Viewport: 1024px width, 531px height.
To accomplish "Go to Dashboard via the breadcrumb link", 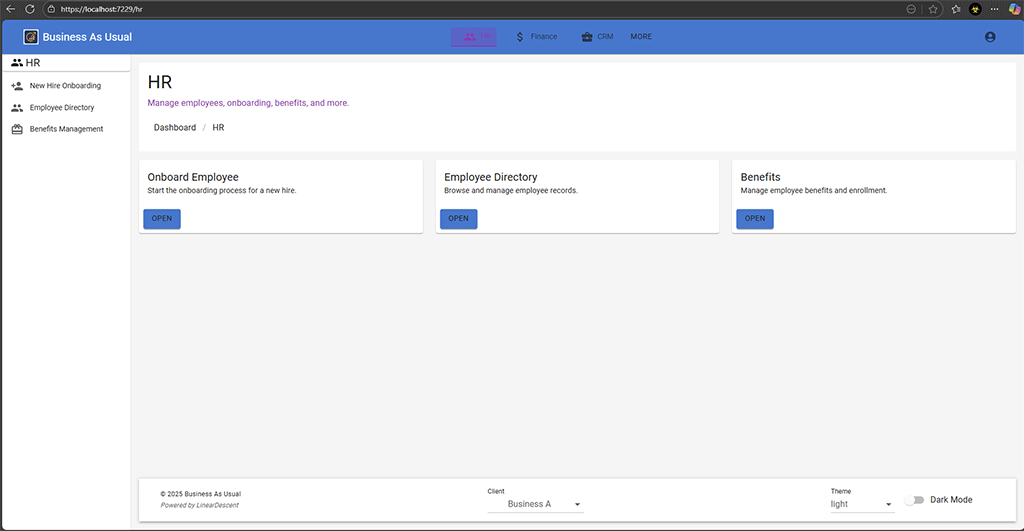I will coord(175,128).
